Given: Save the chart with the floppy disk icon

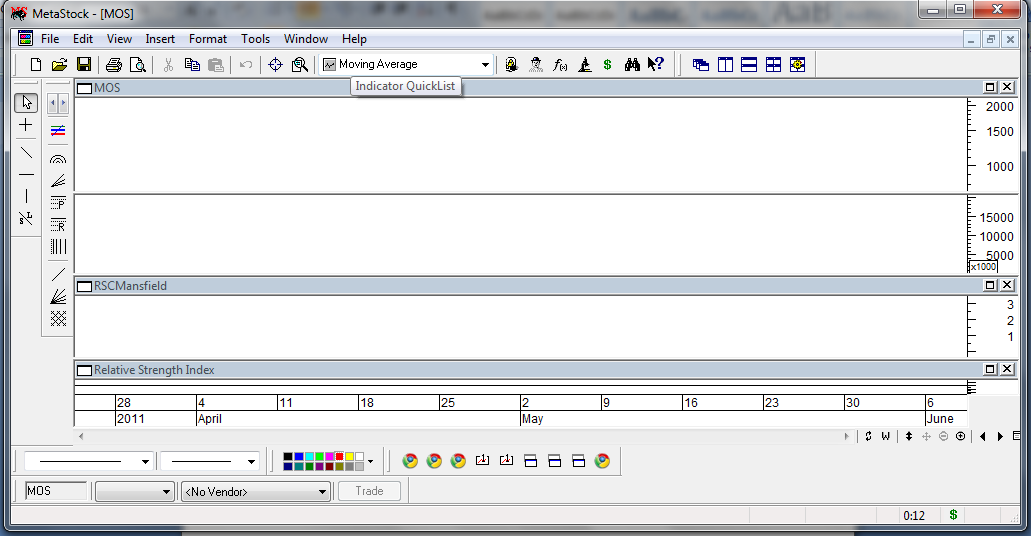Looking at the screenshot, I should click(84, 64).
